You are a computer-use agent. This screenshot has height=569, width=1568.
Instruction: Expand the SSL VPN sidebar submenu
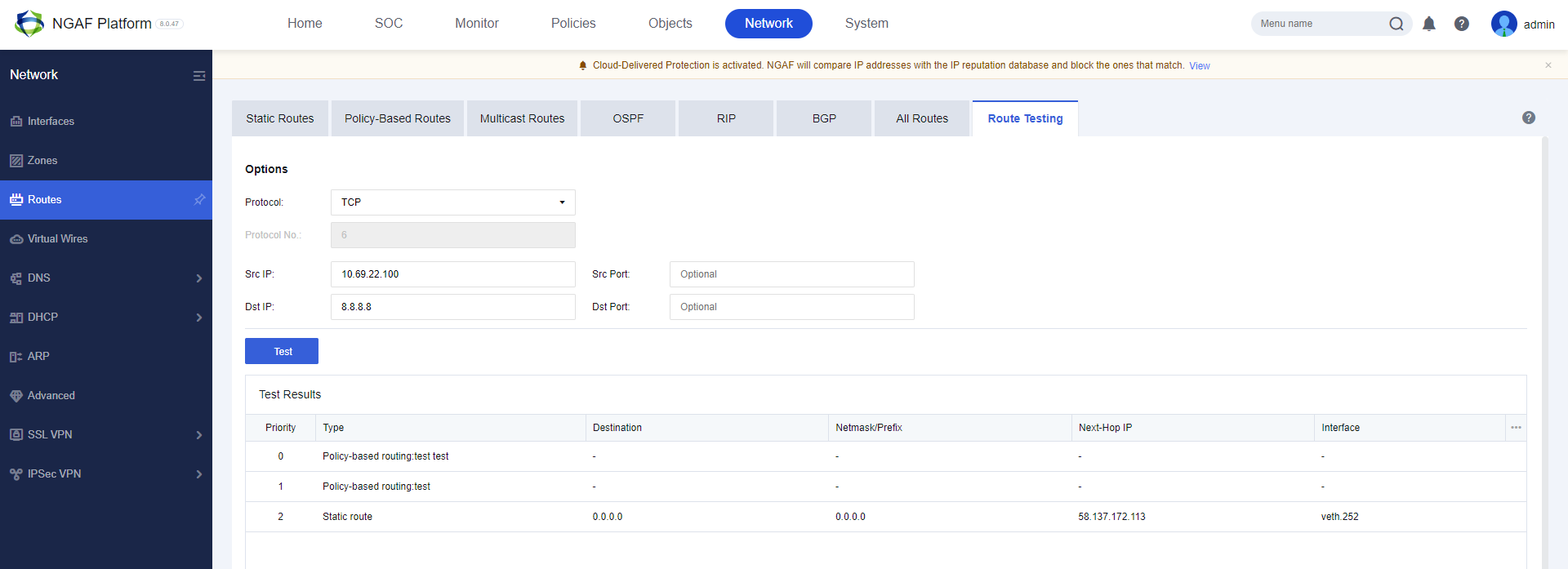(x=198, y=435)
